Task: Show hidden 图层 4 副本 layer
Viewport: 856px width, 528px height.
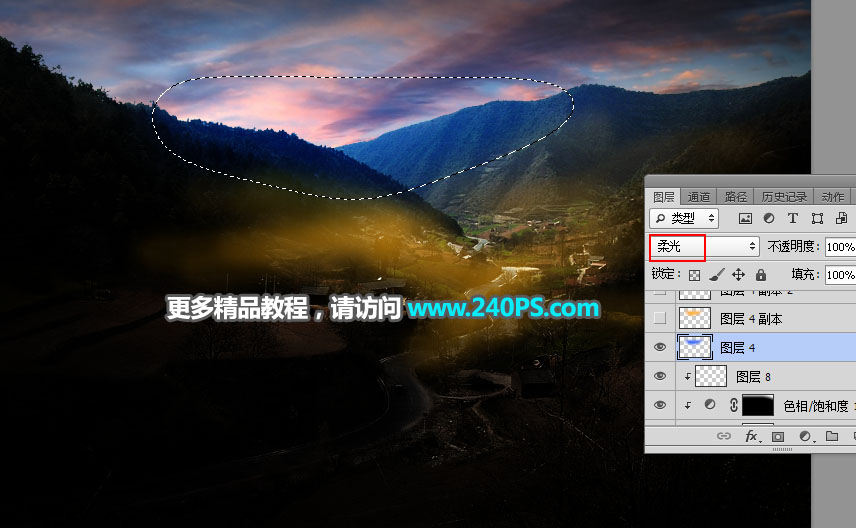Action: (x=660, y=318)
